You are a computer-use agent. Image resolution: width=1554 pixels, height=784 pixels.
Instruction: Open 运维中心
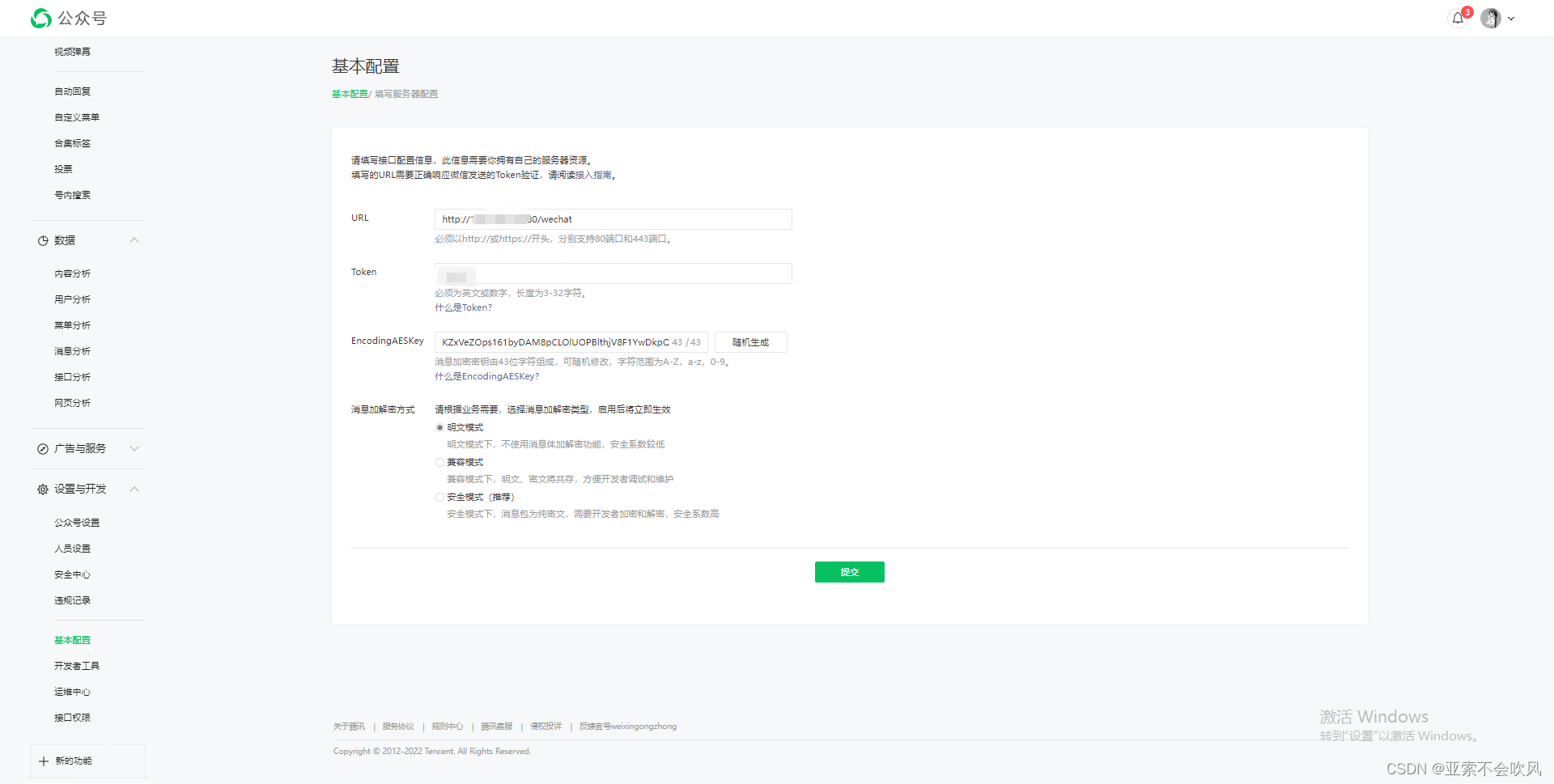pos(72,692)
